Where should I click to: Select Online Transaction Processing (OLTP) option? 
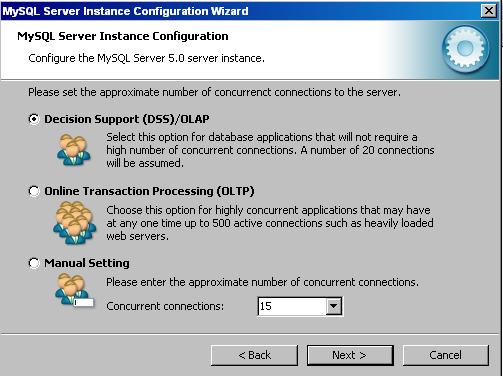(x=34, y=191)
